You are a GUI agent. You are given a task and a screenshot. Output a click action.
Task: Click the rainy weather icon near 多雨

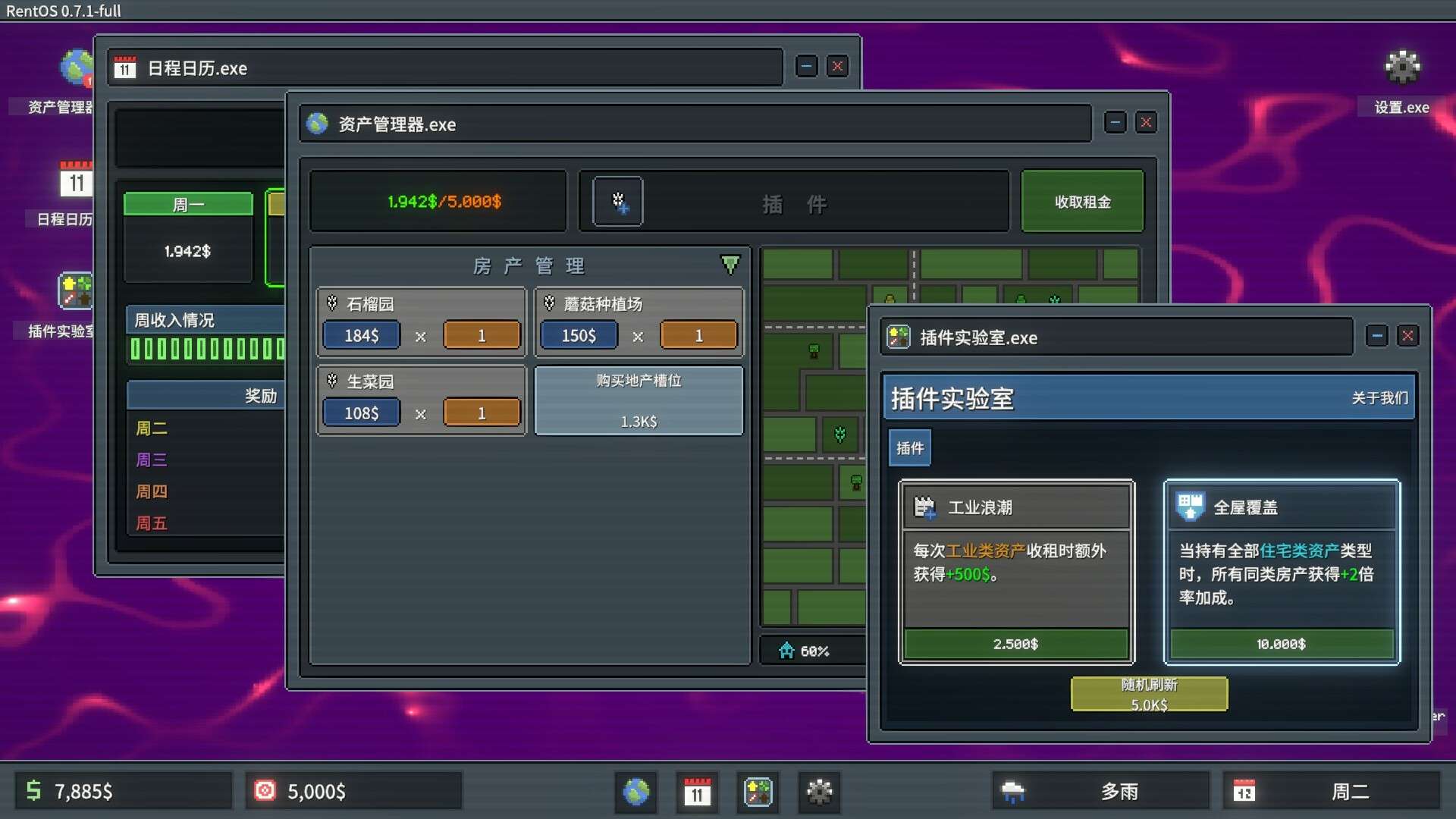click(1014, 792)
